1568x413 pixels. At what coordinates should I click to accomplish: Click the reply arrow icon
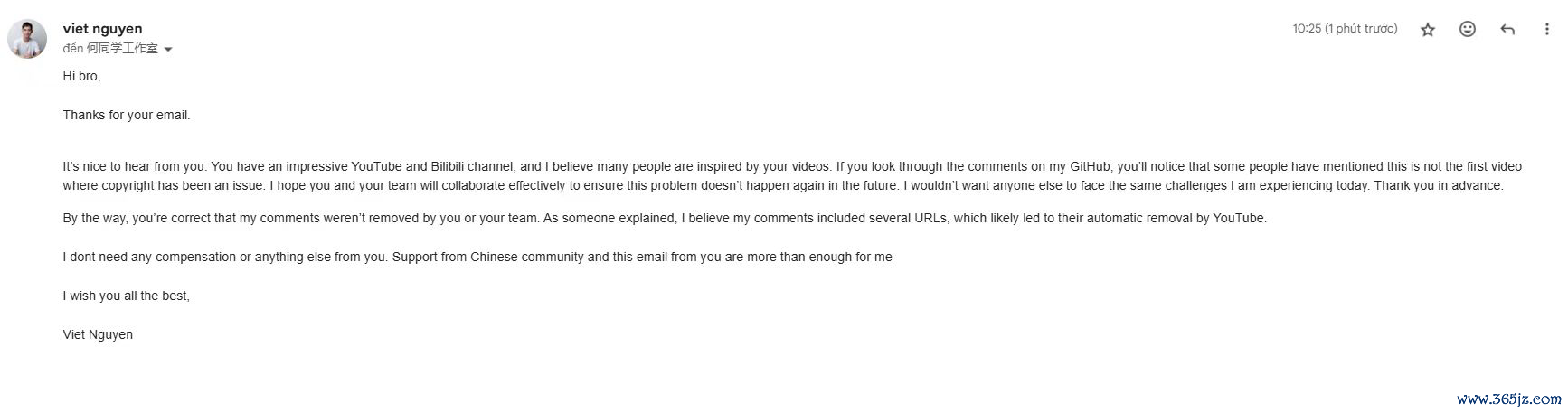(x=1507, y=29)
